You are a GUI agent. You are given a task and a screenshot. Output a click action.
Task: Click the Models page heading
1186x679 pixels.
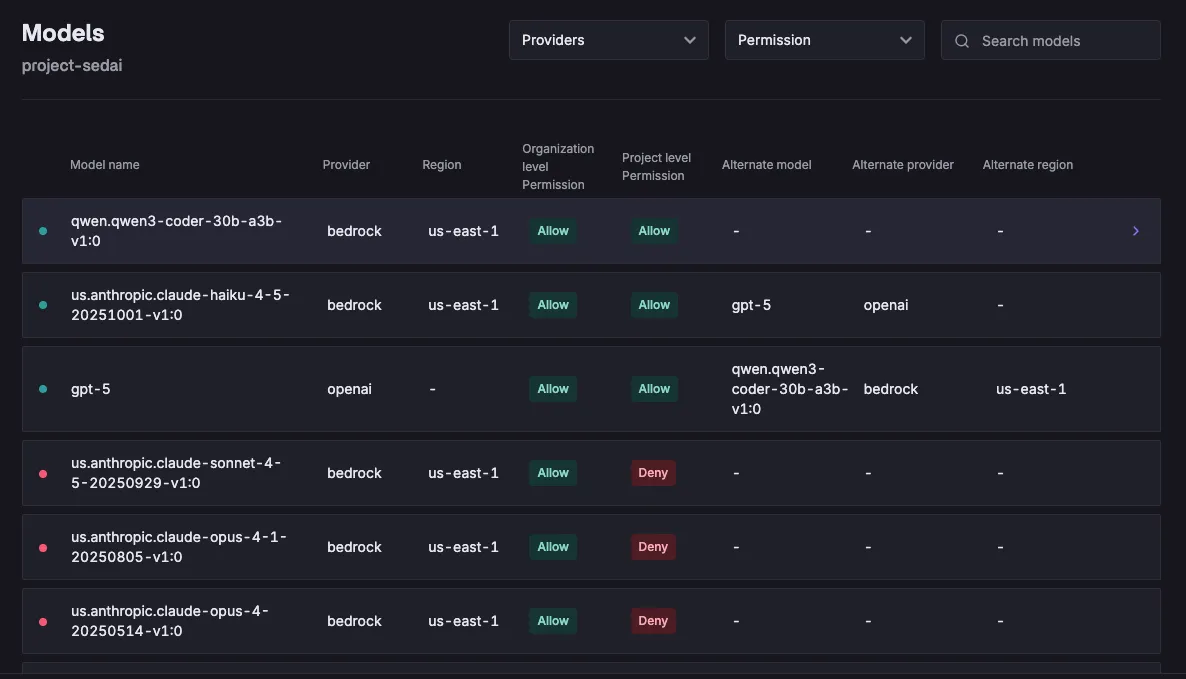point(63,33)
